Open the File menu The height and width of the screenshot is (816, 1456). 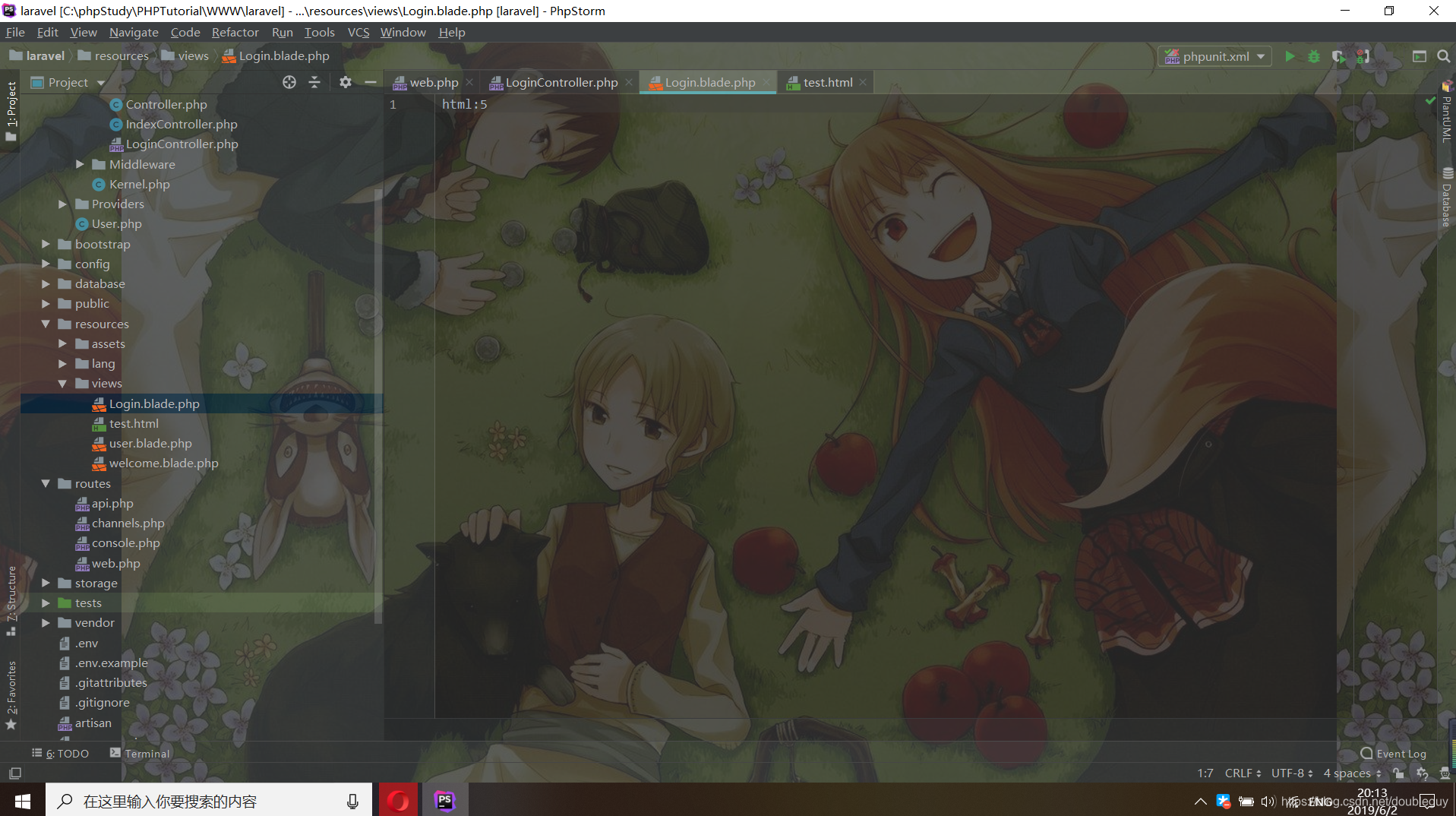[x=15, y=32]
